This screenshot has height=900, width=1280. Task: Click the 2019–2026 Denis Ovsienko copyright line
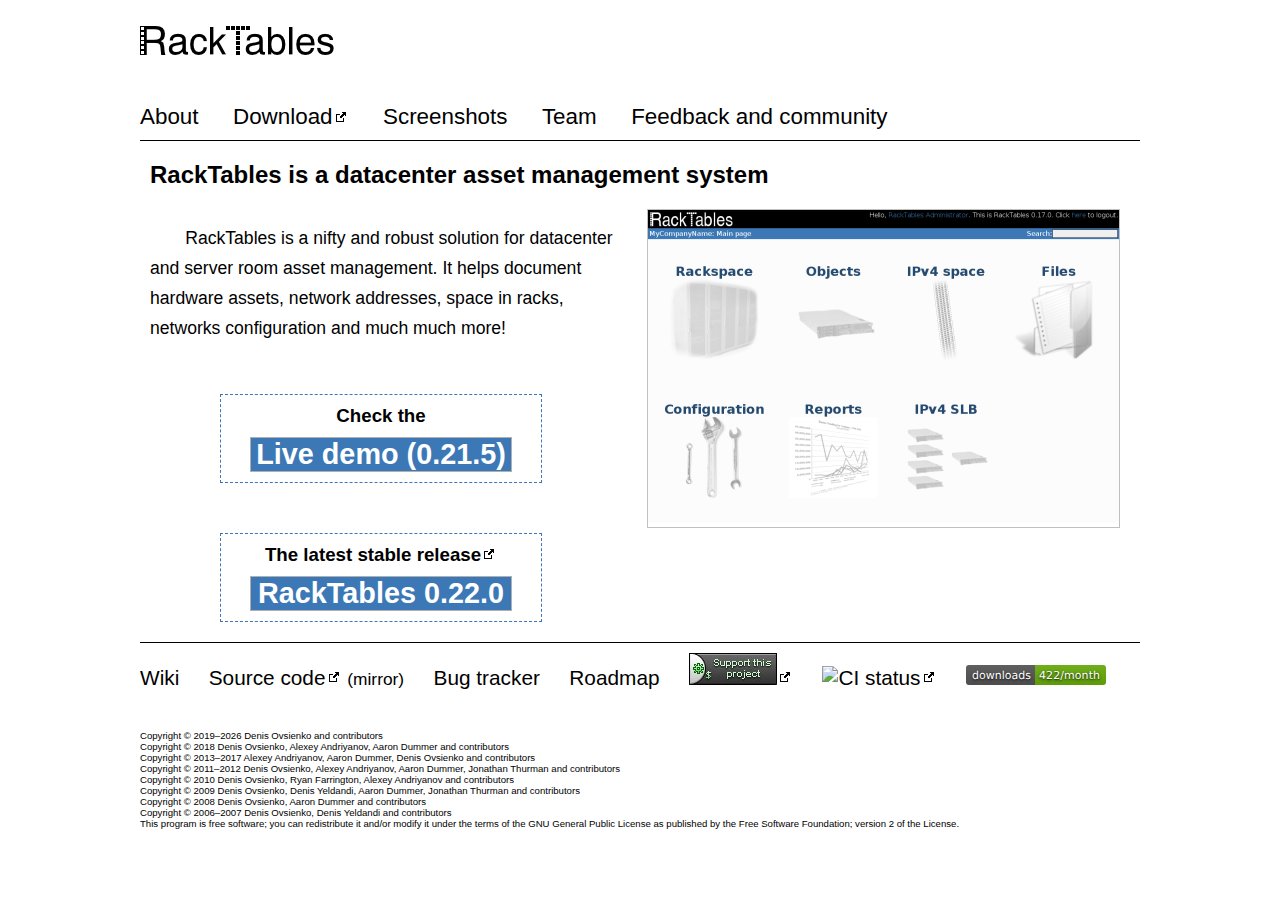[261, 736]
